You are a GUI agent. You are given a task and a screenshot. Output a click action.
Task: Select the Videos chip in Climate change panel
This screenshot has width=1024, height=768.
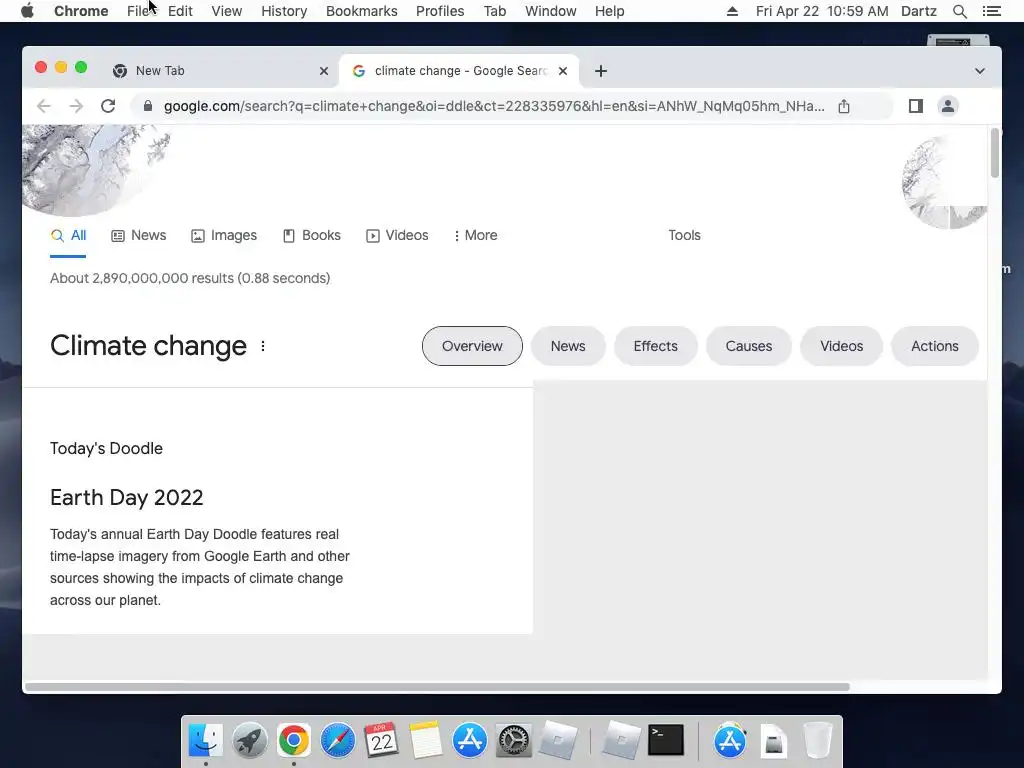tap(841, 346)
